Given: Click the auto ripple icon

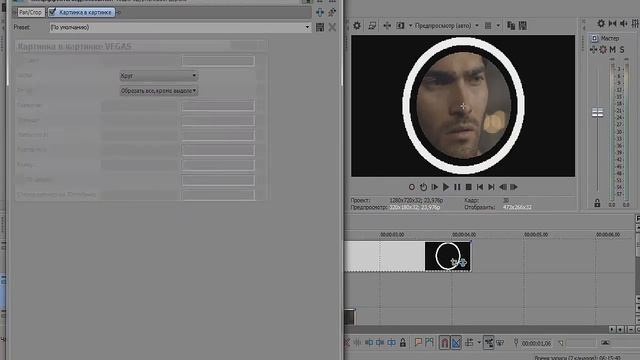Looking at the screenshot, I should 469,343.
